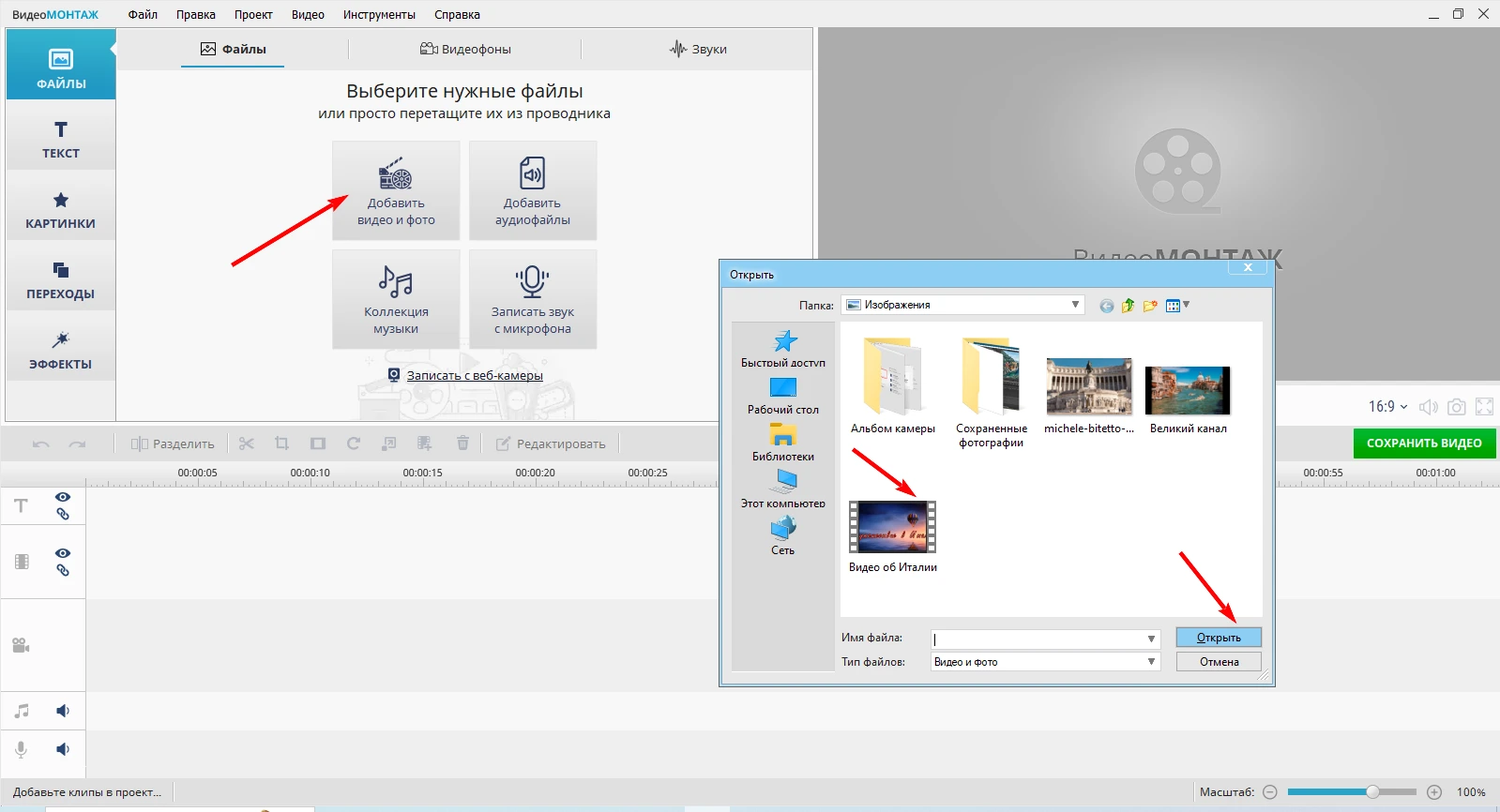
Task: Open the Effects panel in sidebar
Action: pos(61,350)
